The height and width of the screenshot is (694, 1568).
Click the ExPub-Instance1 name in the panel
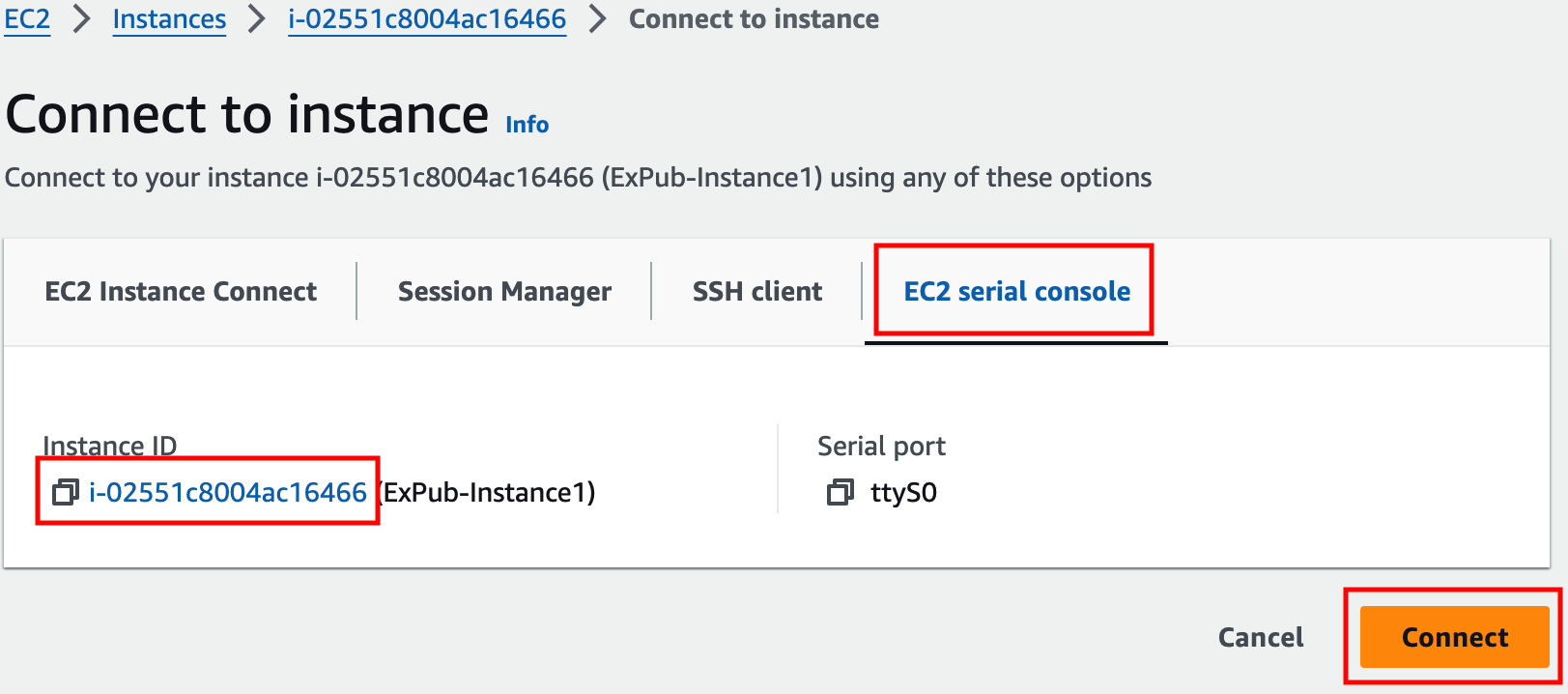pyautogui.click(x=489, y=492)
